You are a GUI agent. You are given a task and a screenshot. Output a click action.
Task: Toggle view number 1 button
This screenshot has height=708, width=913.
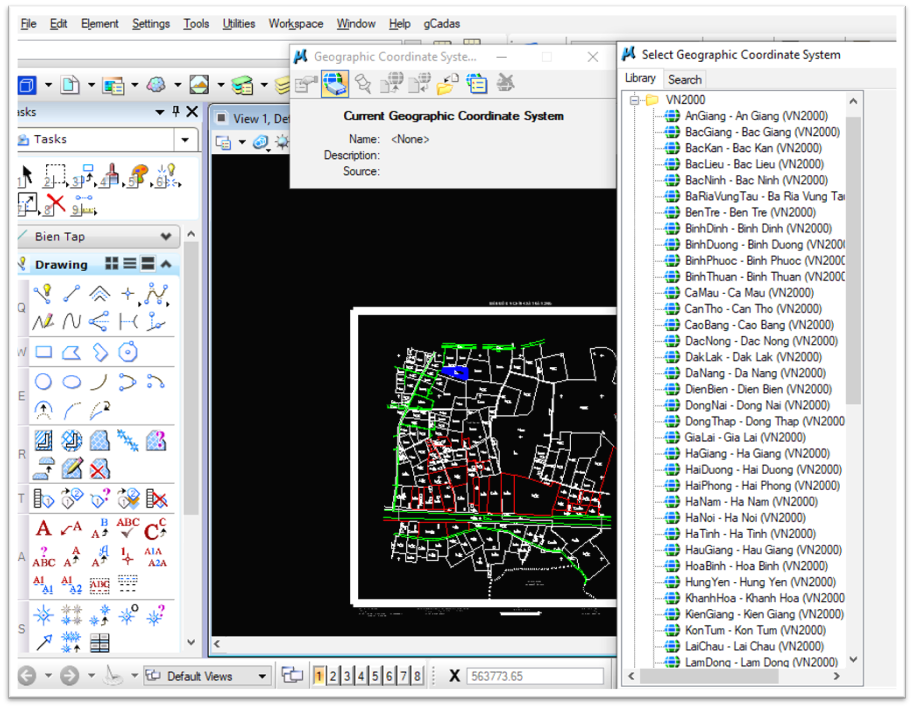click(320, 676)
